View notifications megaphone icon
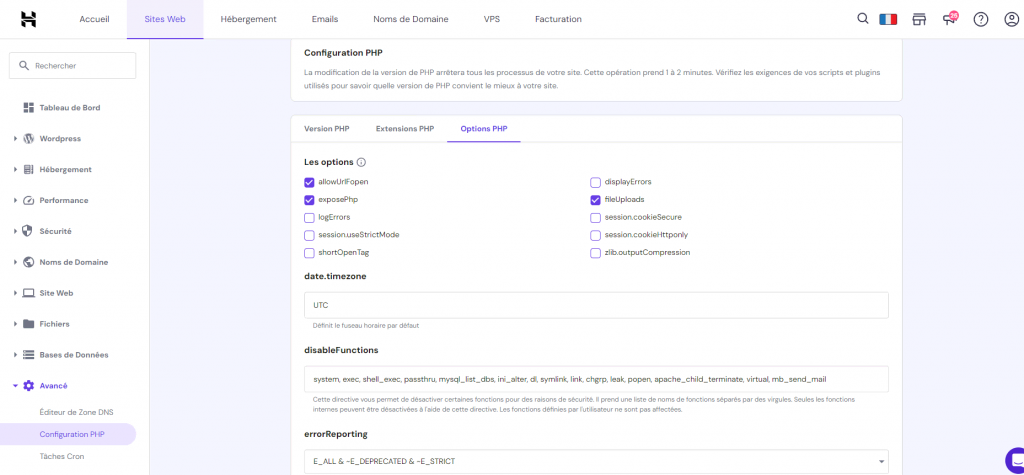1024x475 pixels. (x=950, y=19)
